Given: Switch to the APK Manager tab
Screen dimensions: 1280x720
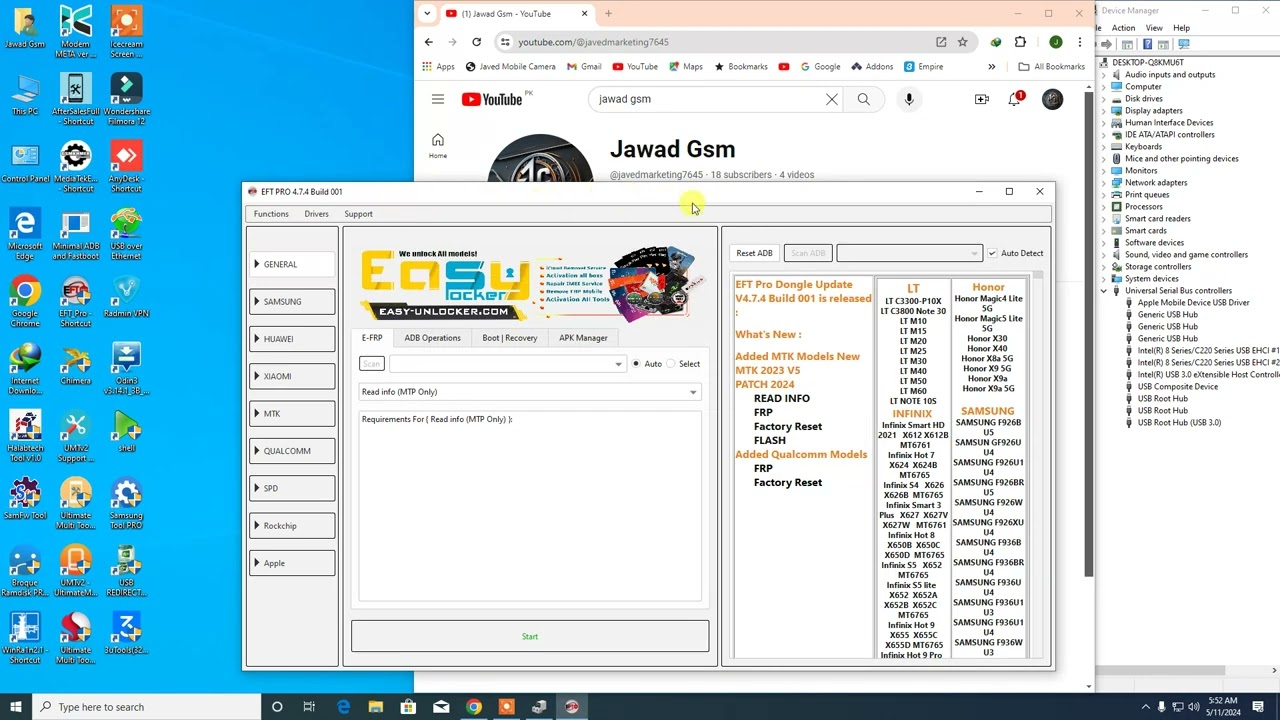Looking at the screenshot, I should point(583,338).
